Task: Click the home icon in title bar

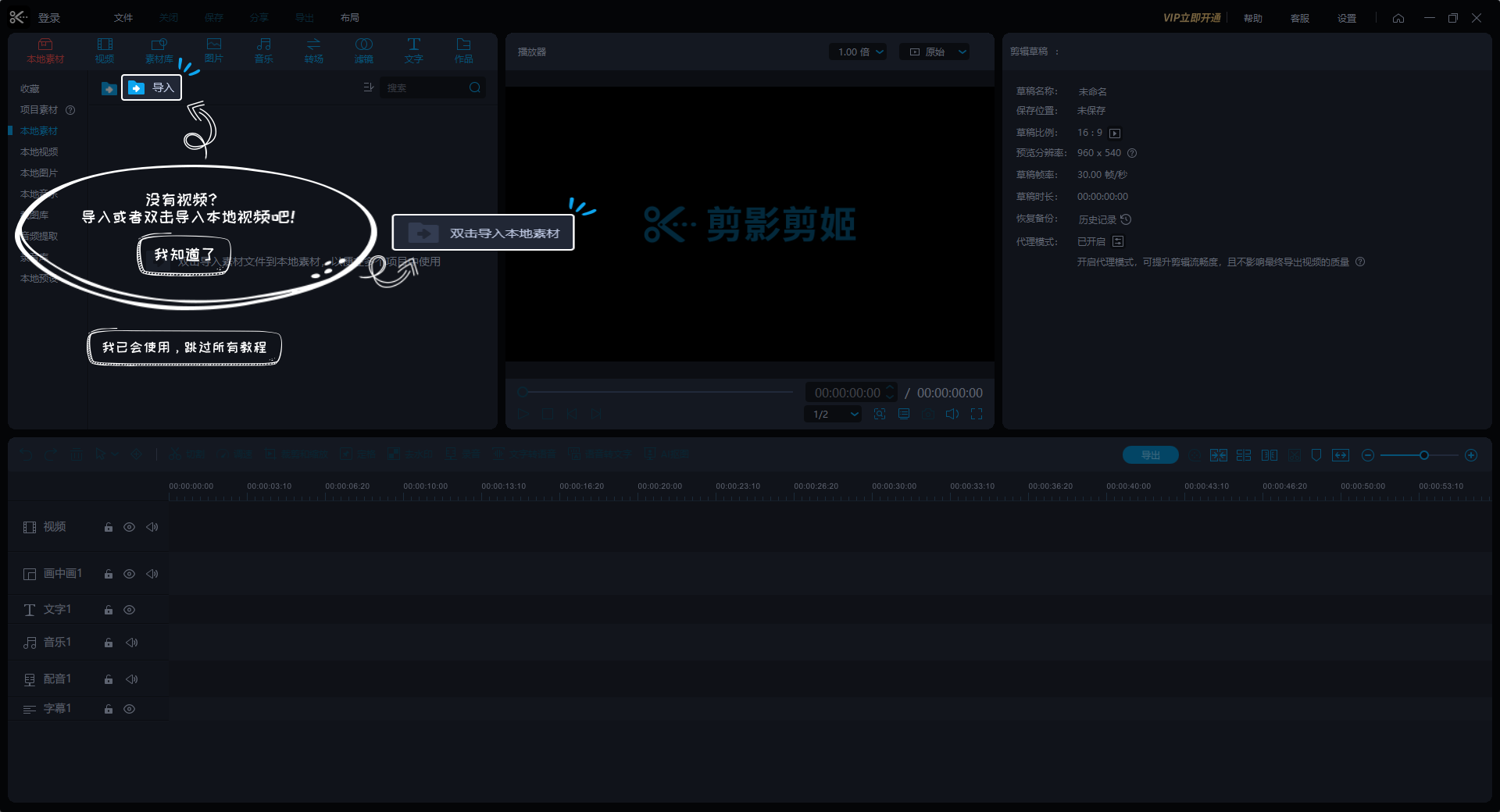Action: 1398,18
